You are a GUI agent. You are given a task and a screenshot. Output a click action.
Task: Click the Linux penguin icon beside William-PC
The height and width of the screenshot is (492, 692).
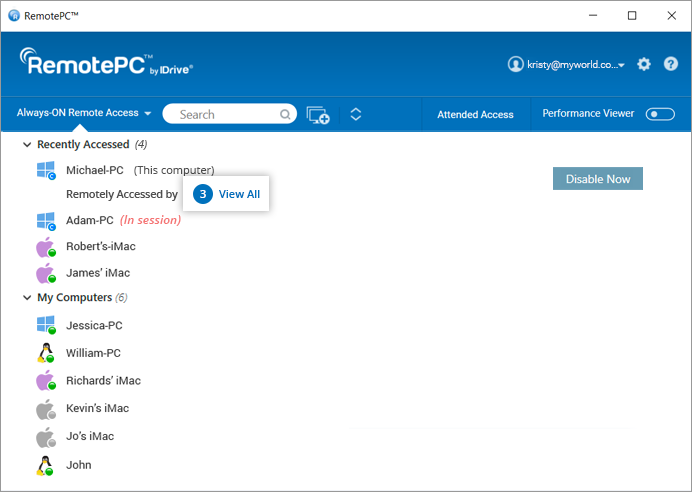[x=45, y=353]
